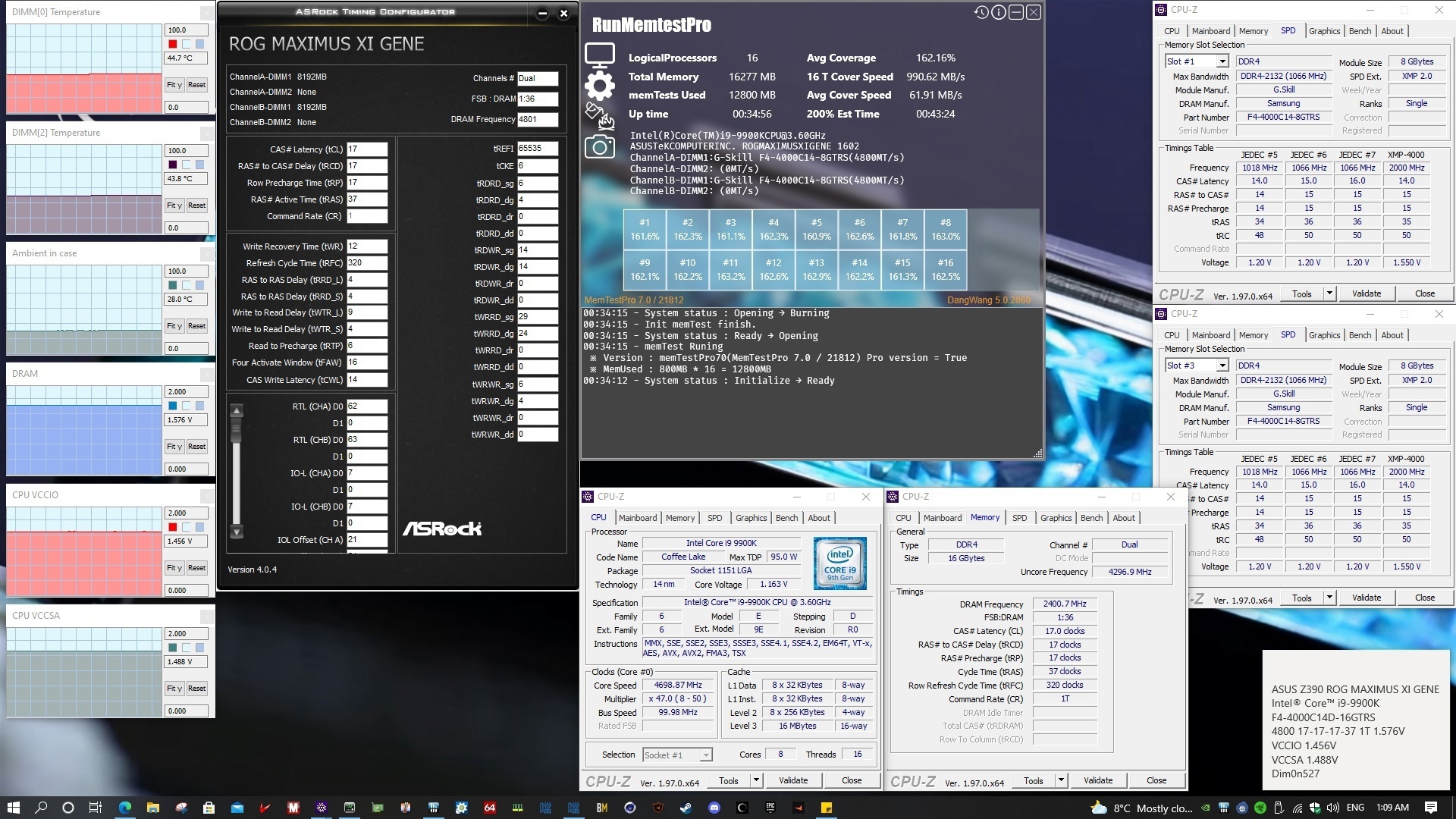Image resolution: width=1456 pixels, height=819 pixels.
Task: Open RunMemtestPro settings gear icon
Action: [x=599, y=86]
